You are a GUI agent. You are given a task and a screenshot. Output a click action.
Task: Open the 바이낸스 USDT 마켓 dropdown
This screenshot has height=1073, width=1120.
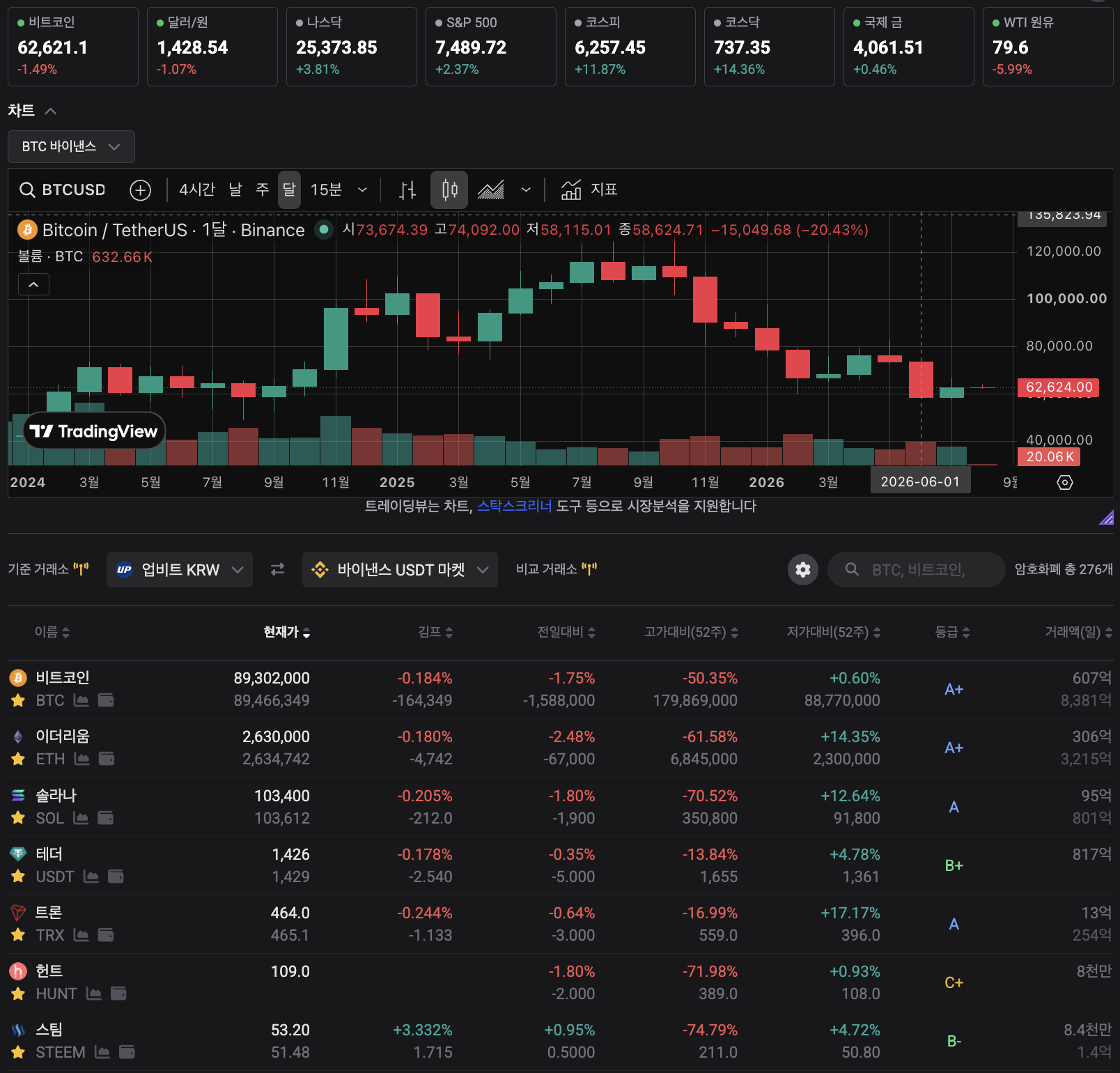(400, 570)
